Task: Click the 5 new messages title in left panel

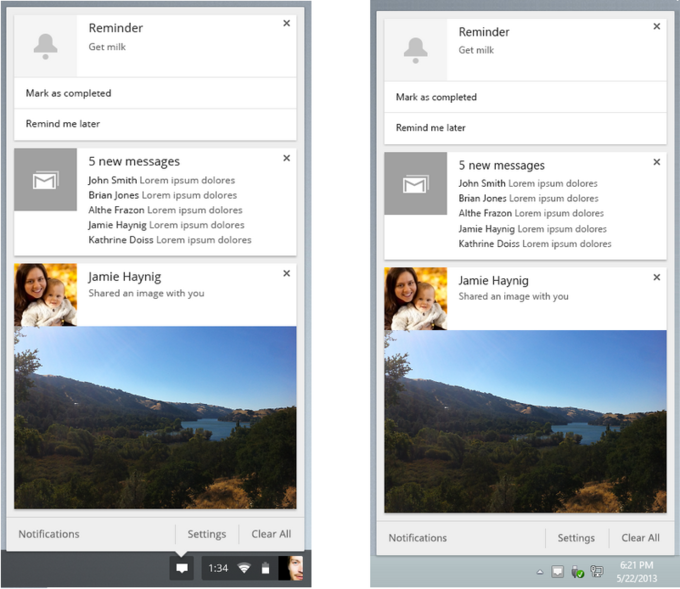Action: click(134, 161)
